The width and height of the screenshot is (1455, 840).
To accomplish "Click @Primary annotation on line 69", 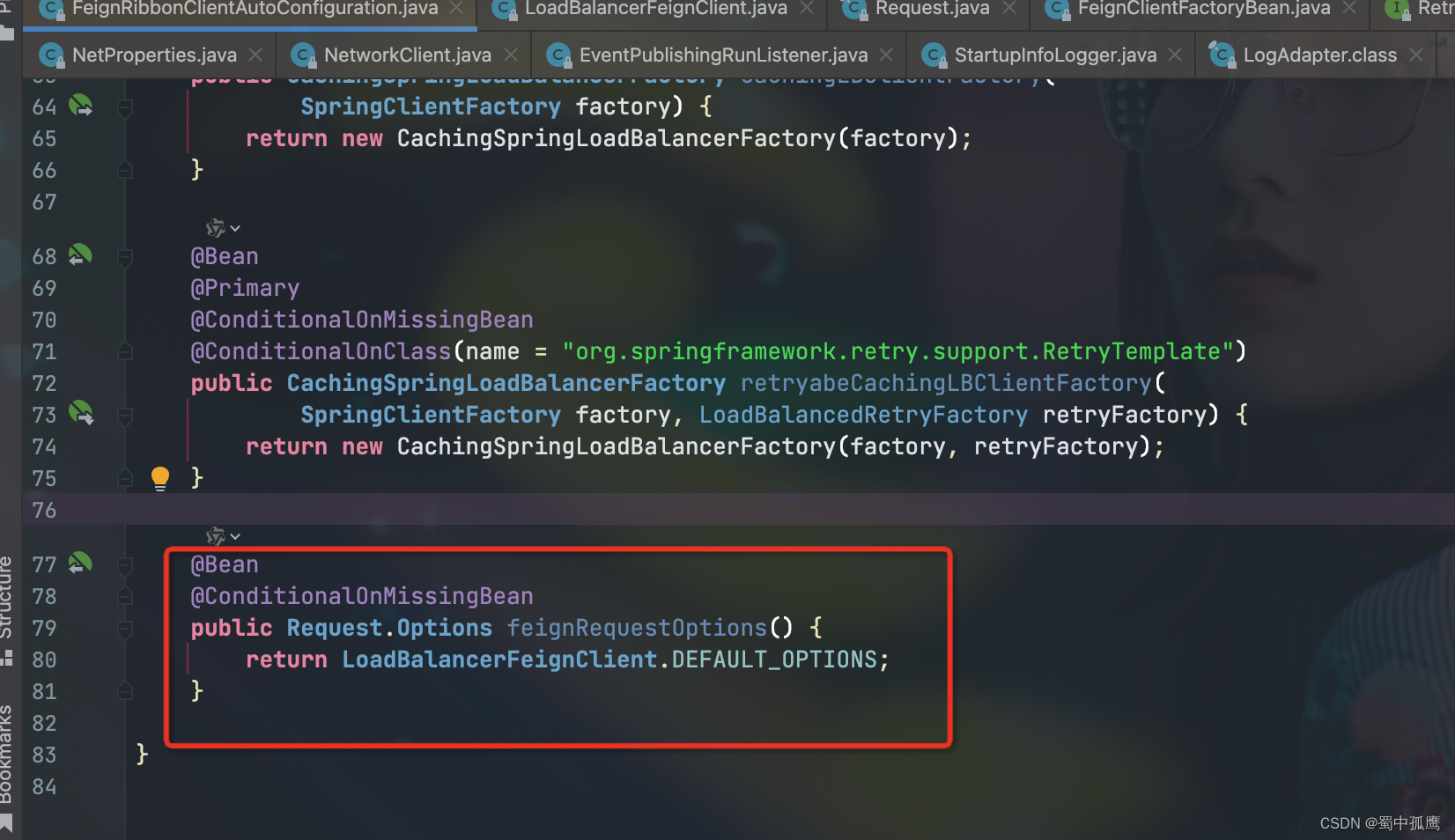I will point(245,288).
